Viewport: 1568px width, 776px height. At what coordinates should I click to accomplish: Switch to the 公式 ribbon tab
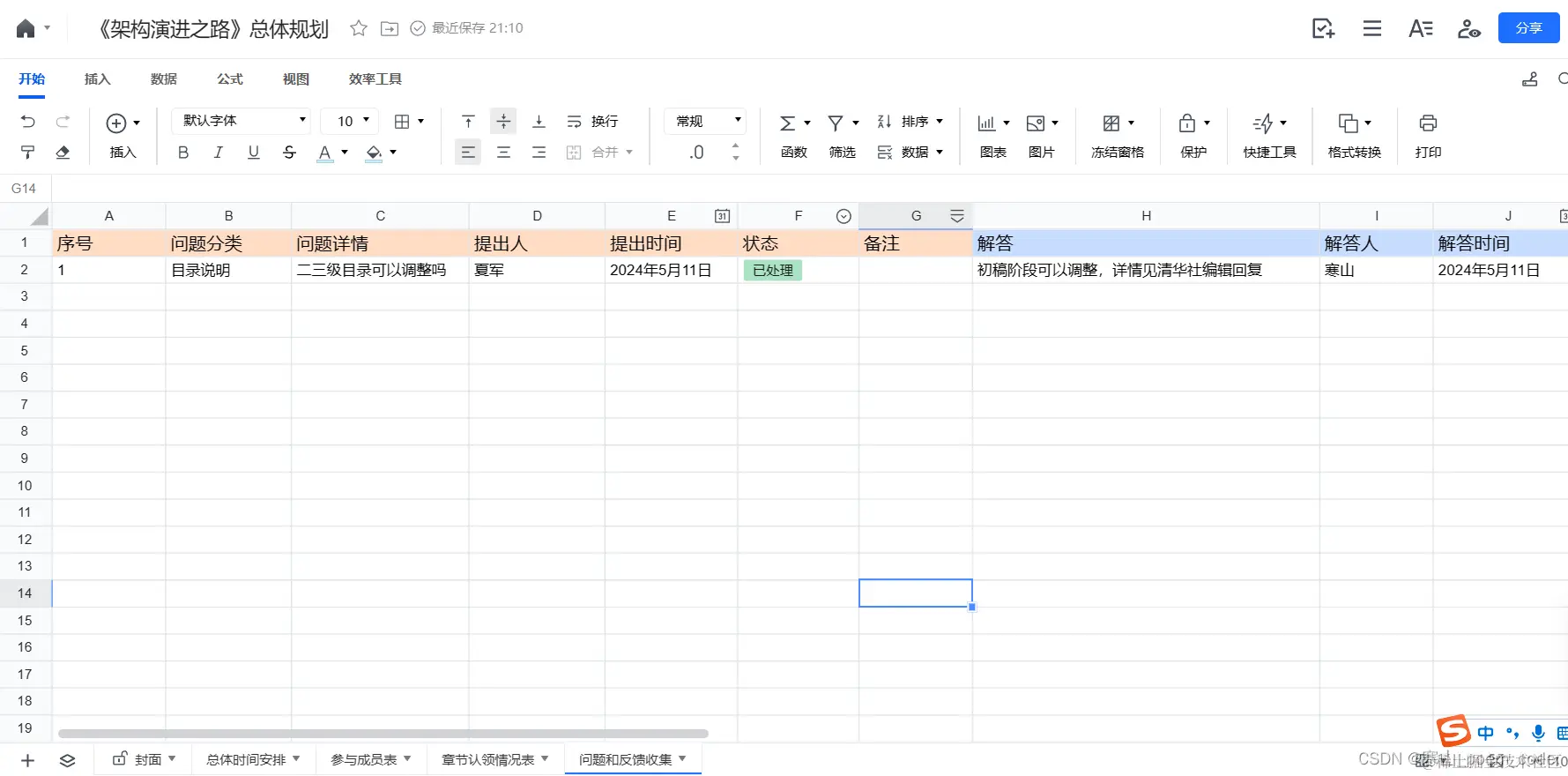[230, 79]
